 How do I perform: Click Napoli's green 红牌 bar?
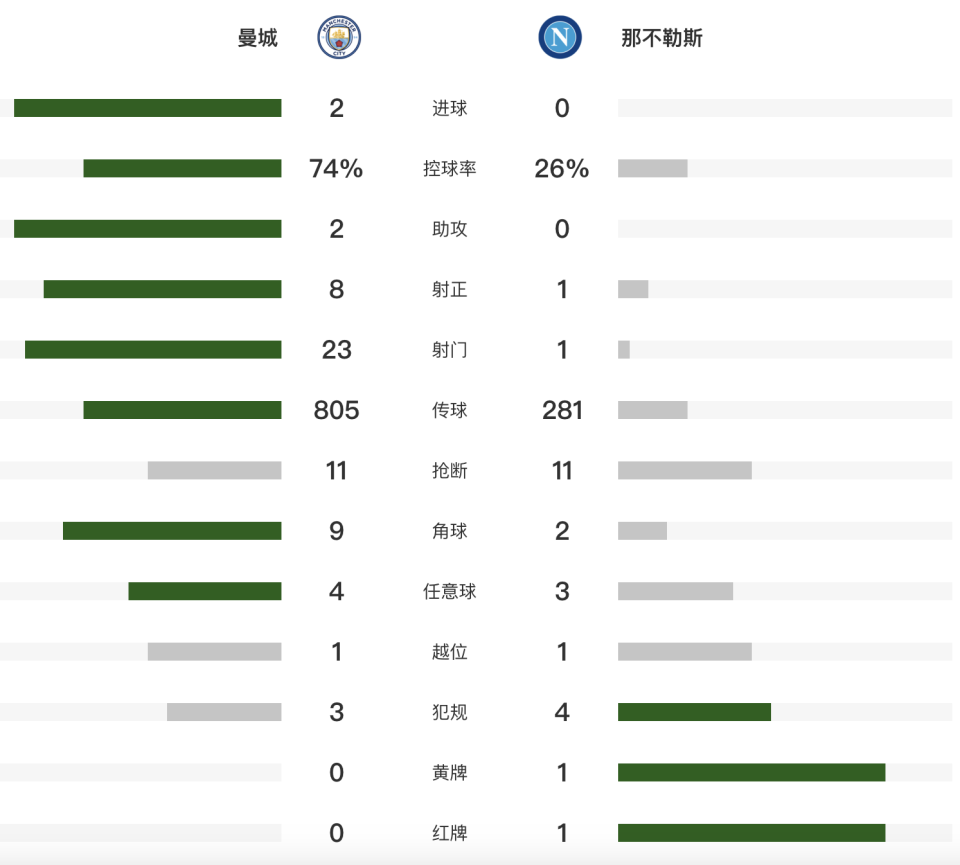point(751,833)
